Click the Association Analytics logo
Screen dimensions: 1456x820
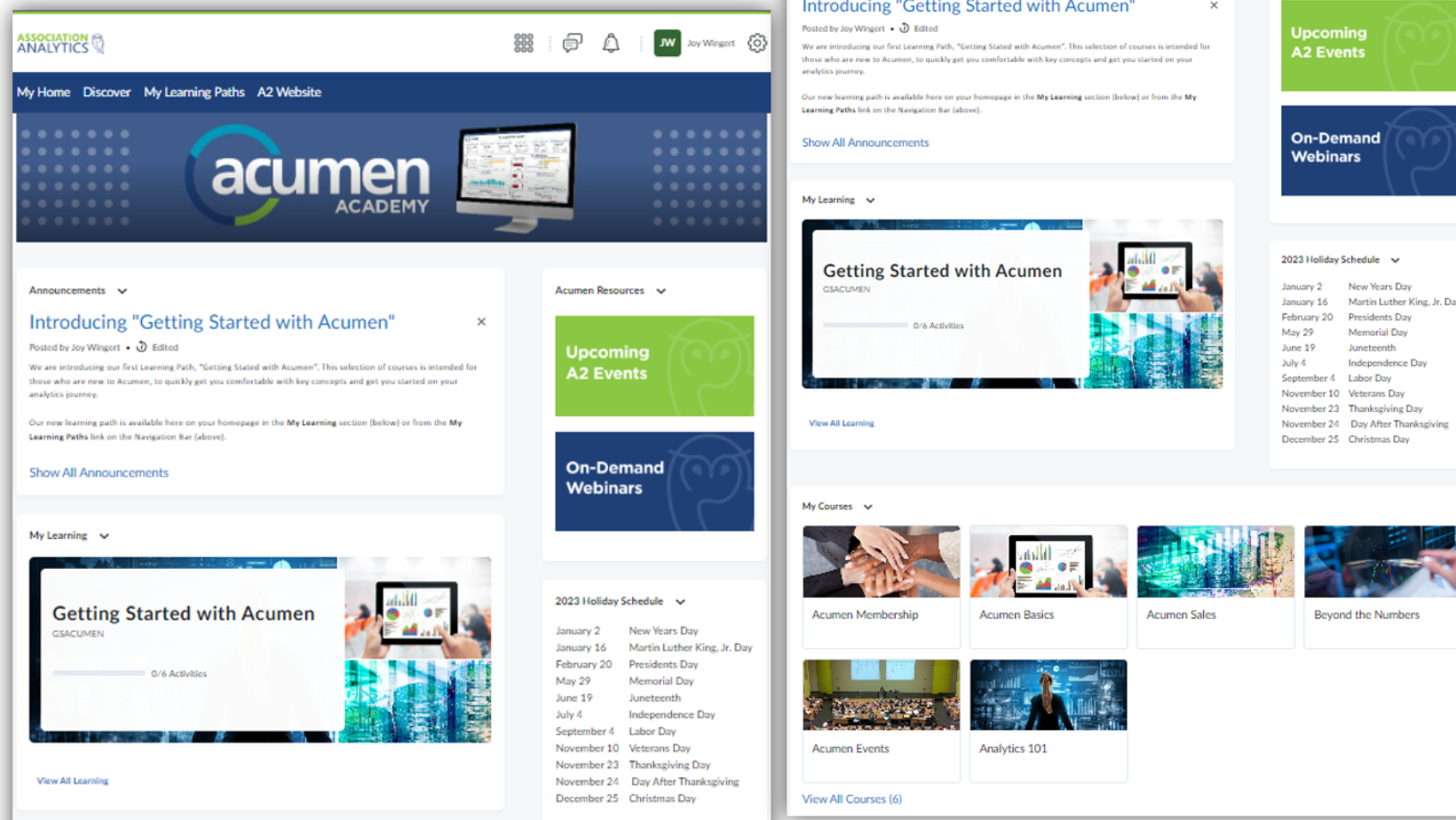(x=60, y=43)
